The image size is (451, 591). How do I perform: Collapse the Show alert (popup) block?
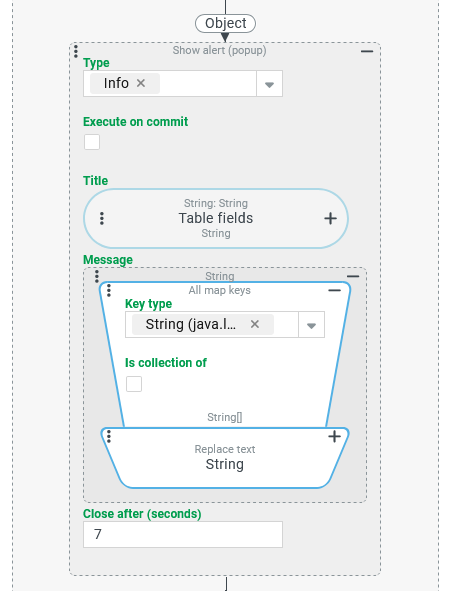tap(367, 51)
